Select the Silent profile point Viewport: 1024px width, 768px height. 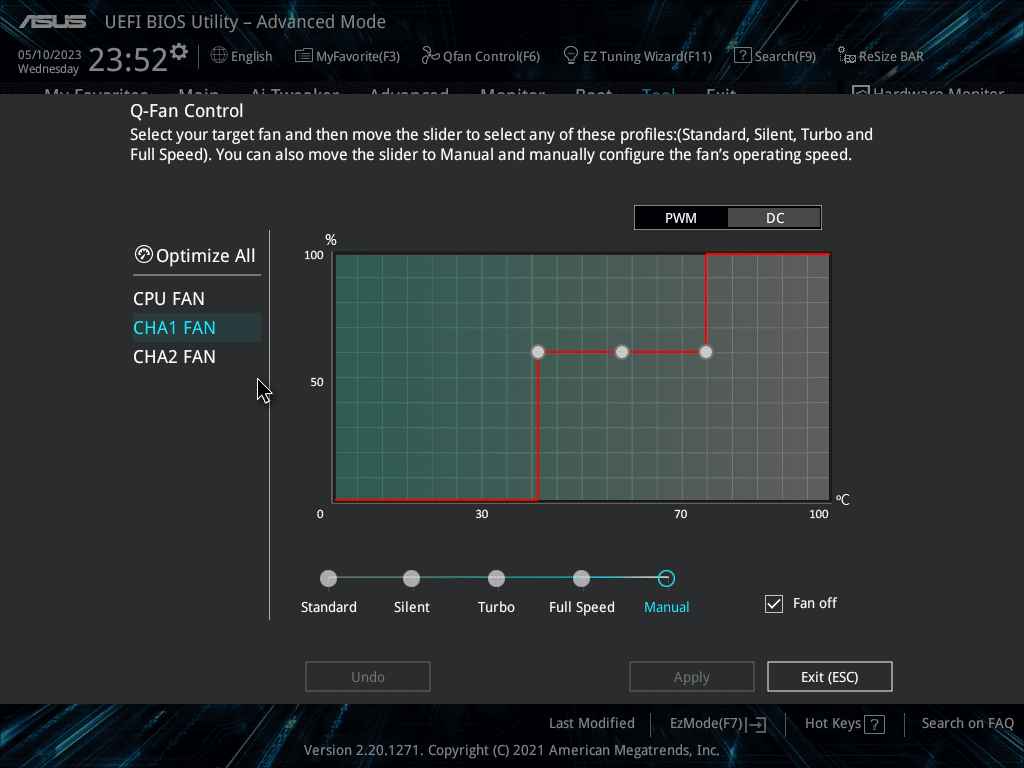coord(411,578)
